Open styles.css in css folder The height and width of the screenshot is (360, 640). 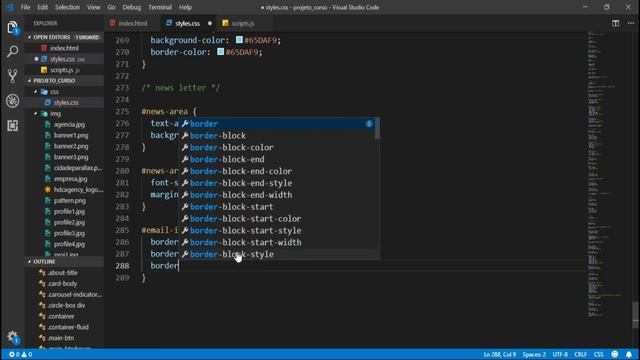(64, 102)
